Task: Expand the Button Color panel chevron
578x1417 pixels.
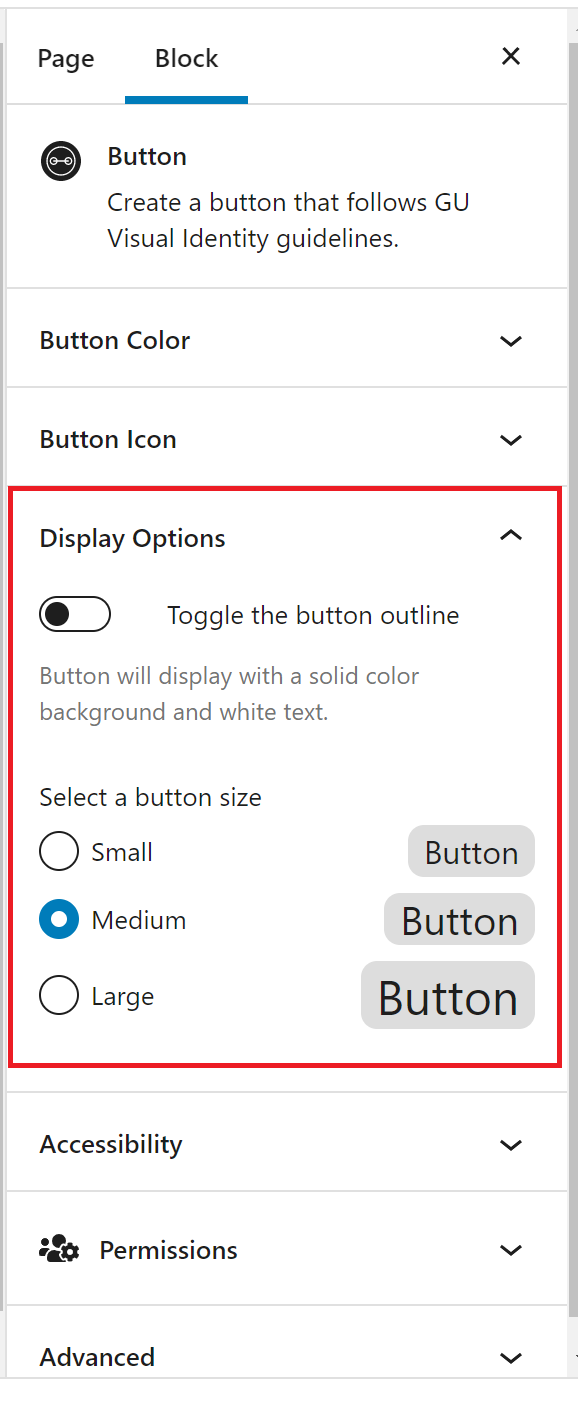Action: tap(511, 341)
